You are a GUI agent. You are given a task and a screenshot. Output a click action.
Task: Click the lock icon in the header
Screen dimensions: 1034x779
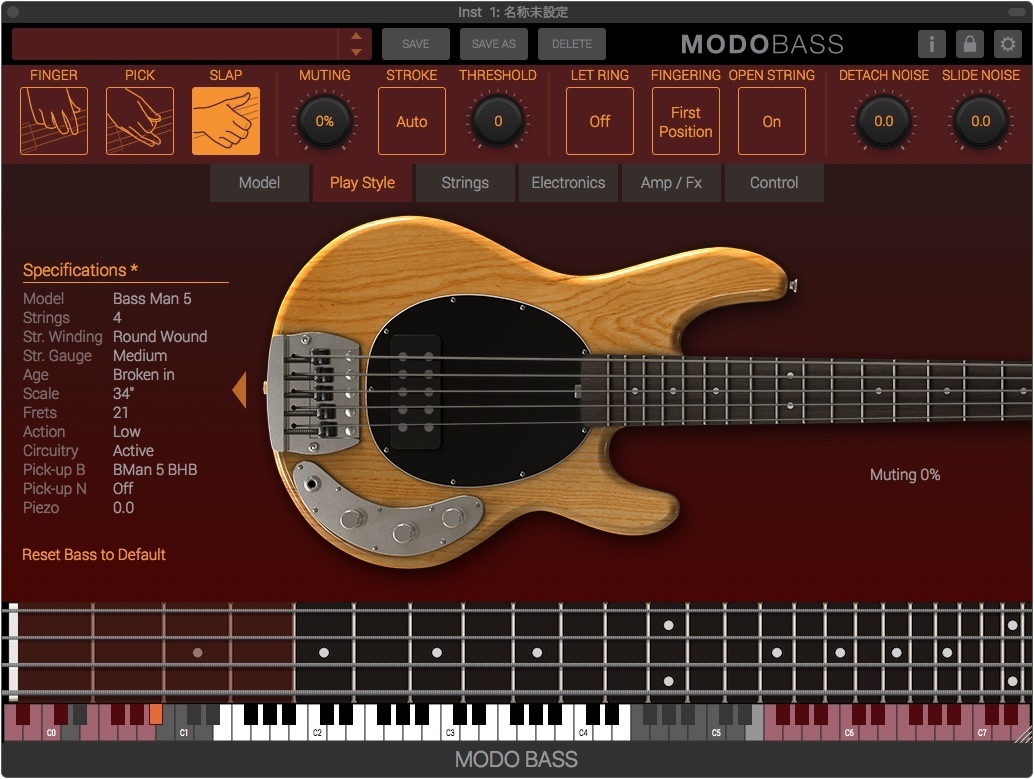coord(969,44)
